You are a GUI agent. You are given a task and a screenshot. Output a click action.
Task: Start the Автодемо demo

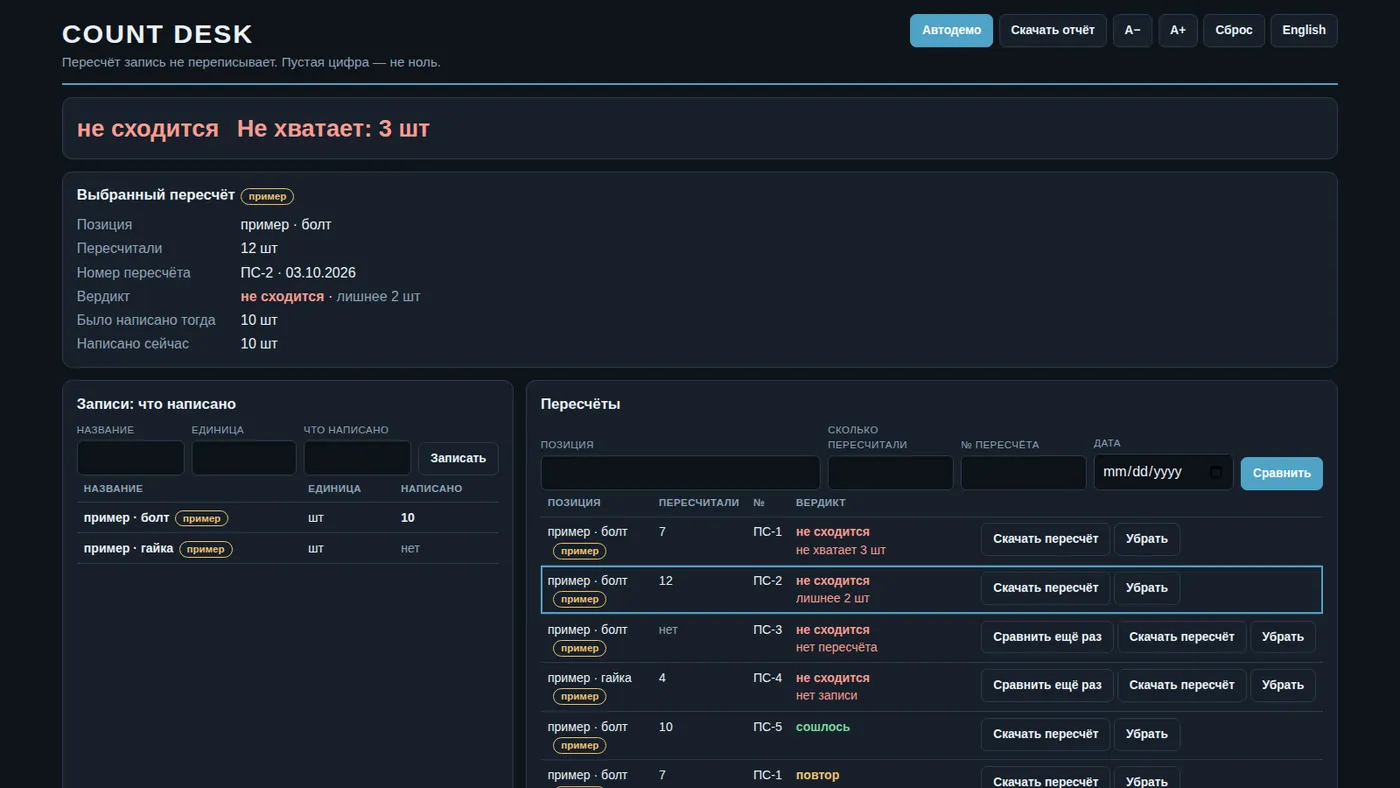(x=951, y=30)
